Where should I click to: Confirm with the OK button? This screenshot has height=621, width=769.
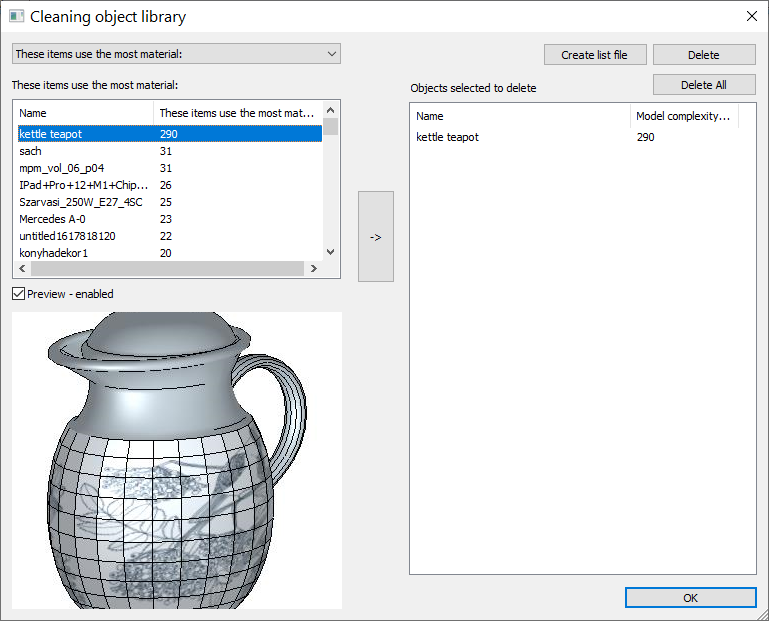coord(690,597)
